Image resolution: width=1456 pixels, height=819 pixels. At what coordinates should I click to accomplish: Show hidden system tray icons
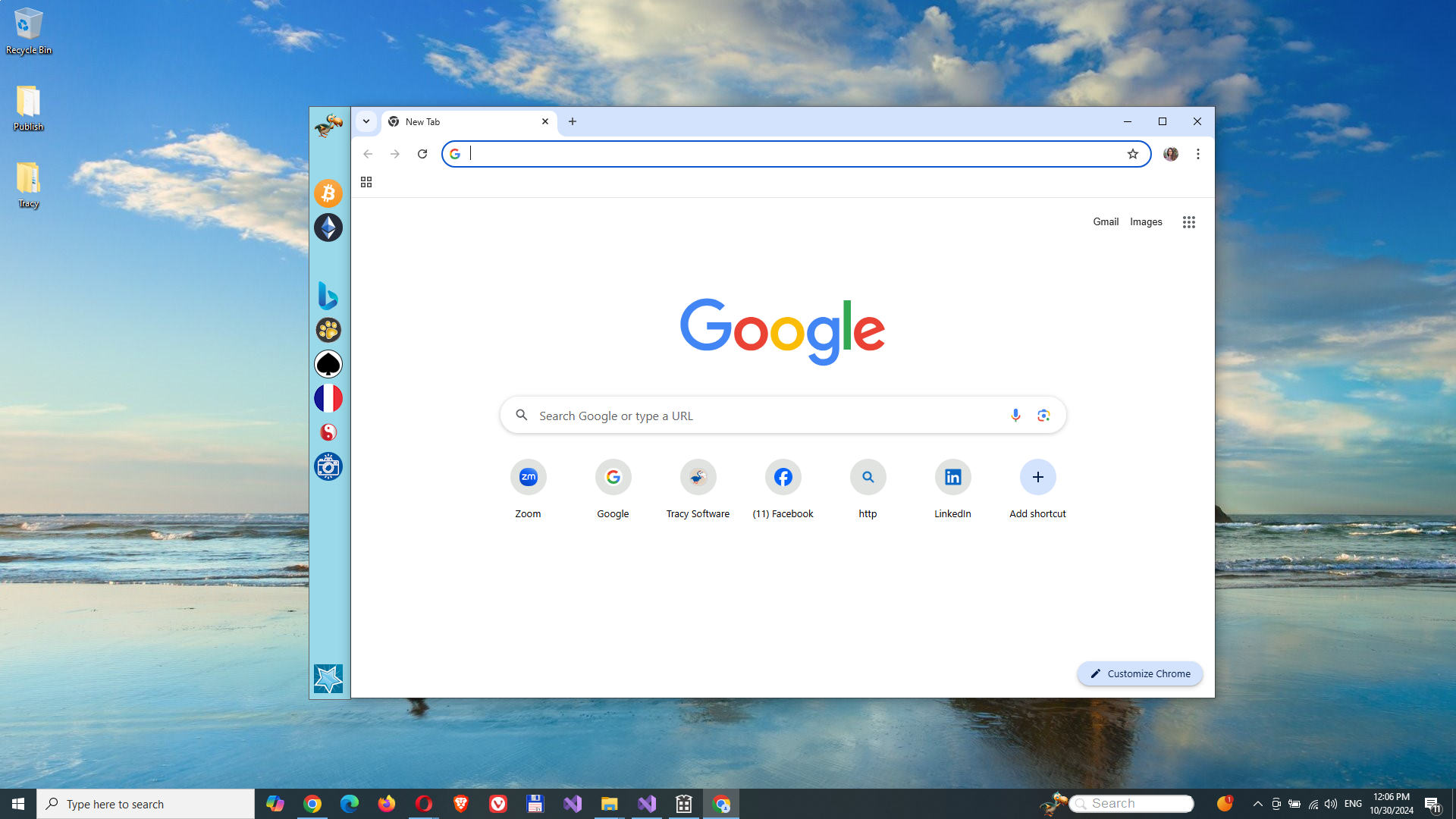(x=1258, y=804)
